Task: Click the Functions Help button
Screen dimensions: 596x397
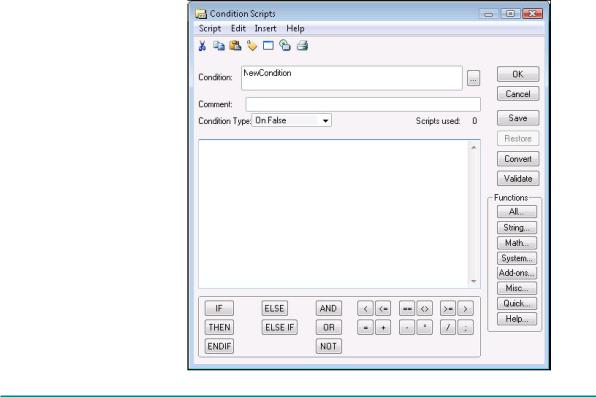Action: point(517,319)
